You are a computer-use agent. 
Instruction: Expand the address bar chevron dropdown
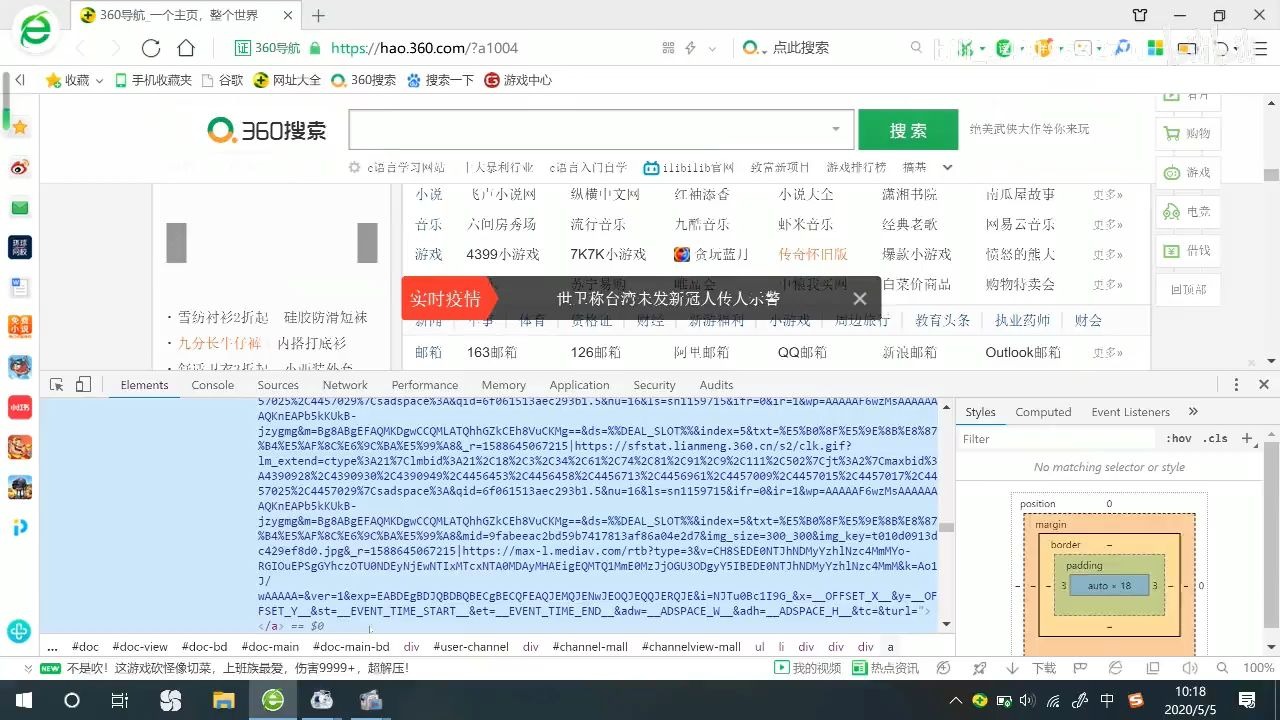pyautogui.click(x=712, y=48)
